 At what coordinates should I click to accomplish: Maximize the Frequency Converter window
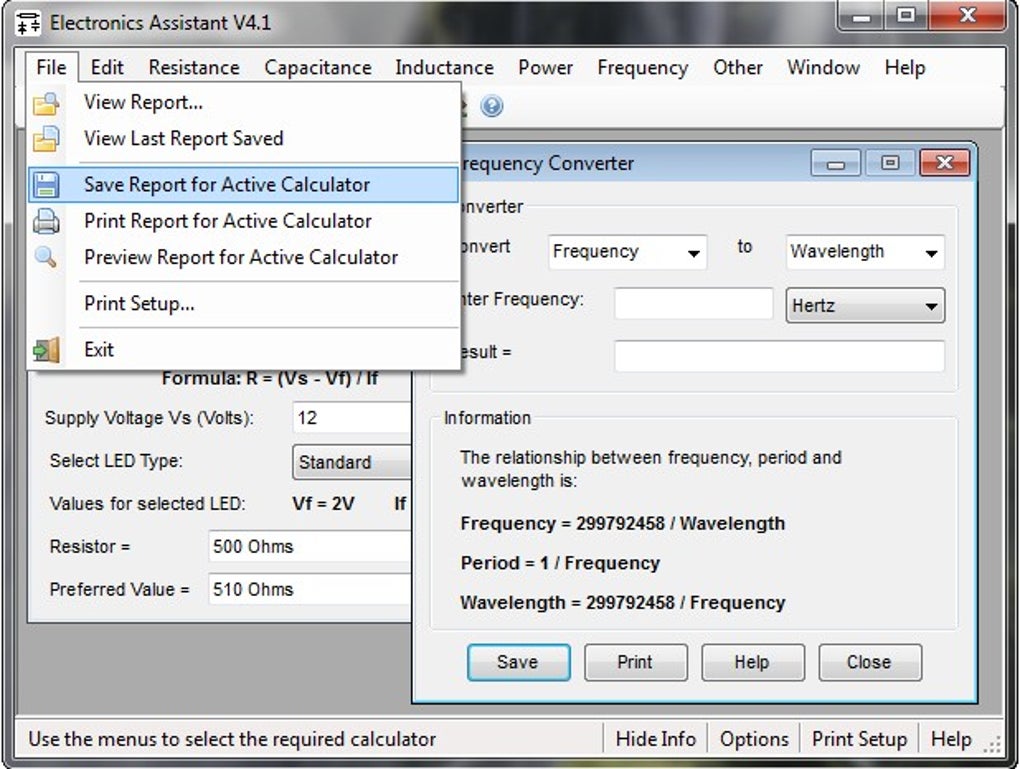[890, 163]
